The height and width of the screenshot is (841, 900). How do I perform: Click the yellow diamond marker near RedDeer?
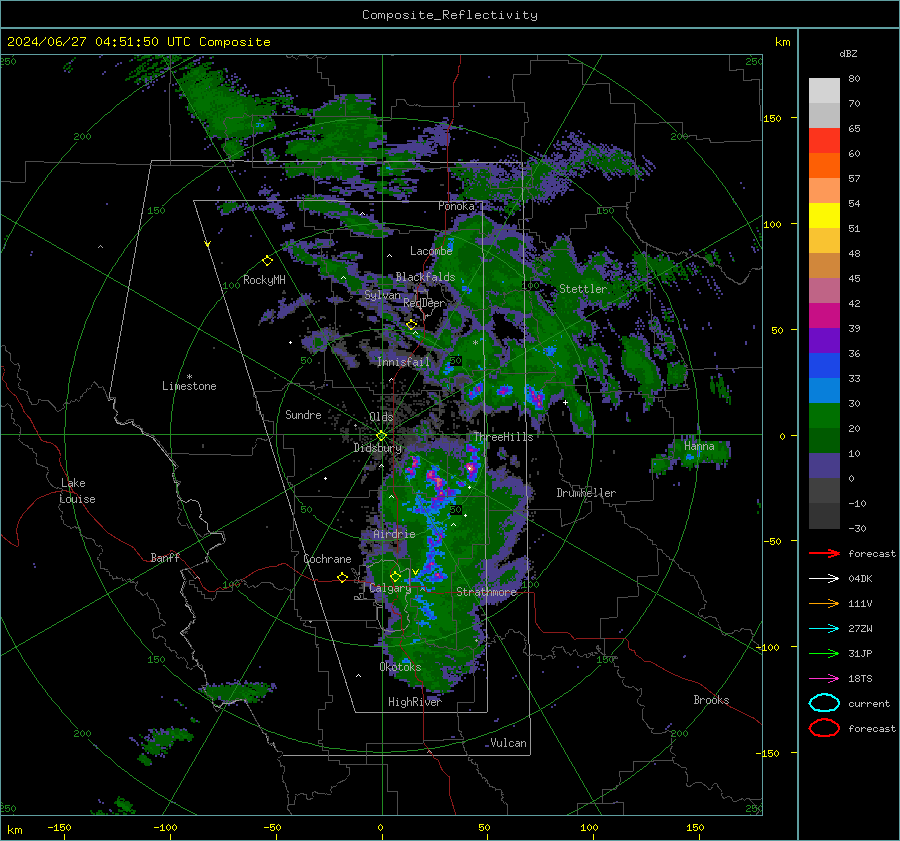[411, 325]
